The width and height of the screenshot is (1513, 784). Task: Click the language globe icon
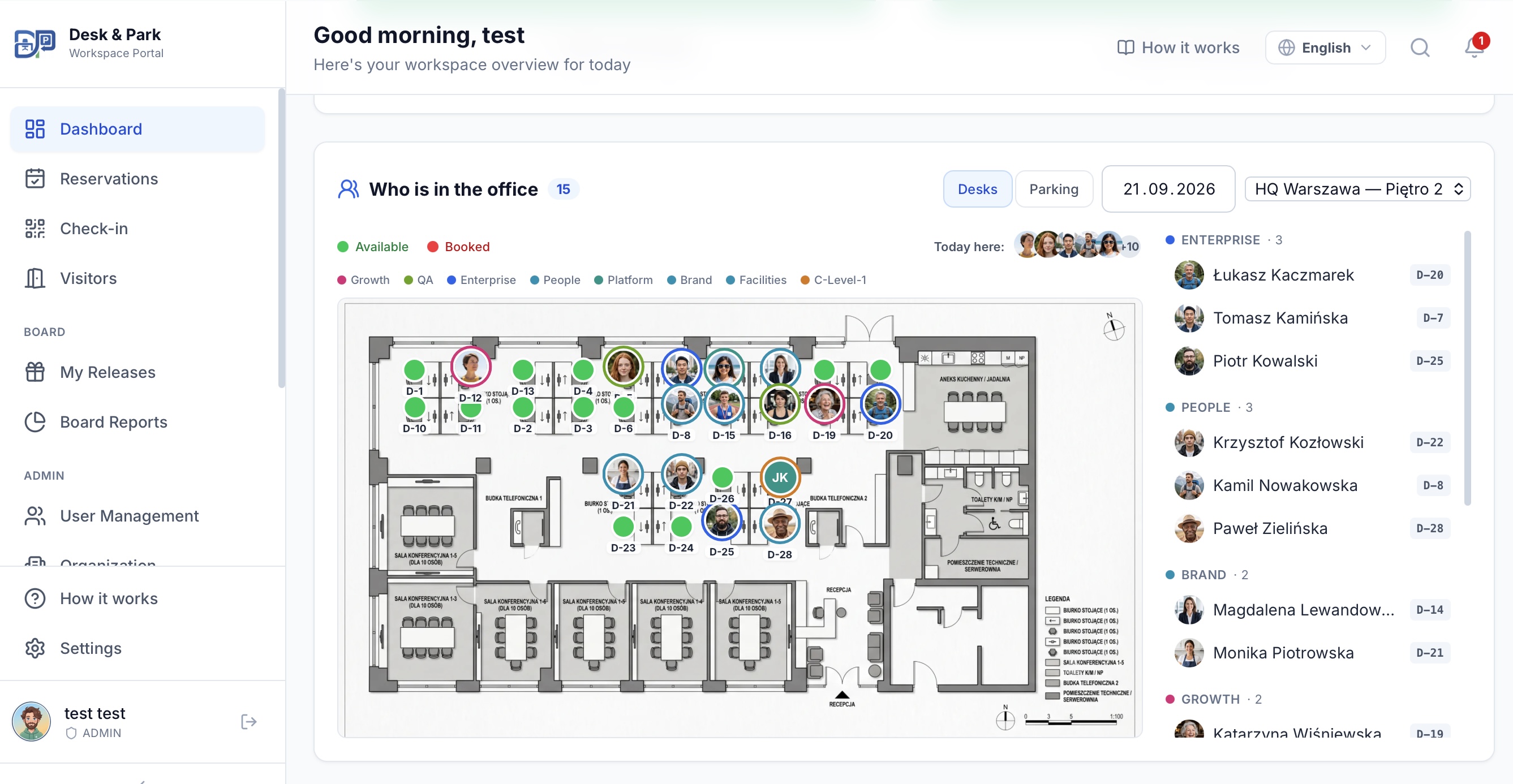1286,48
